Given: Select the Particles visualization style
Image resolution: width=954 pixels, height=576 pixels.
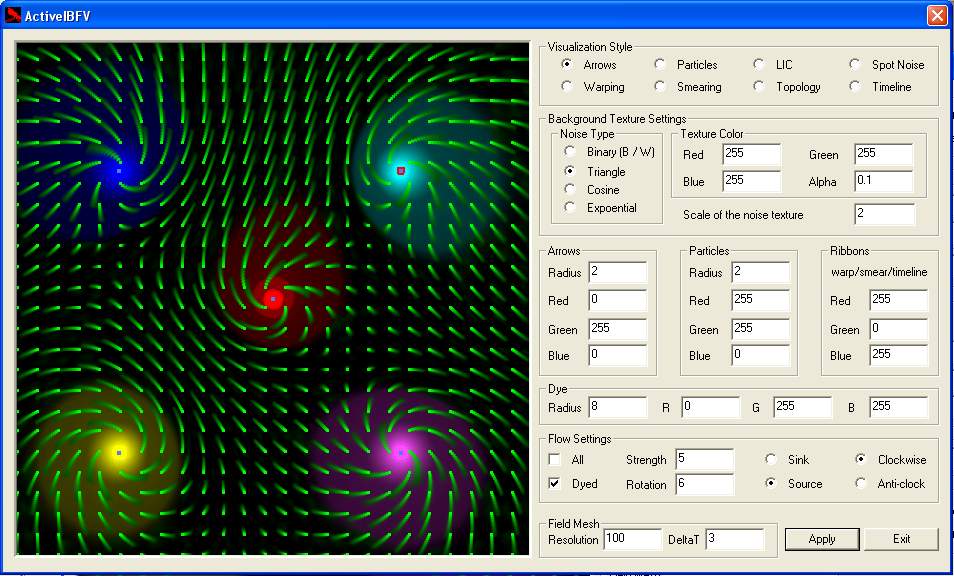Looking at the screenshot, I should coord(660,65).
